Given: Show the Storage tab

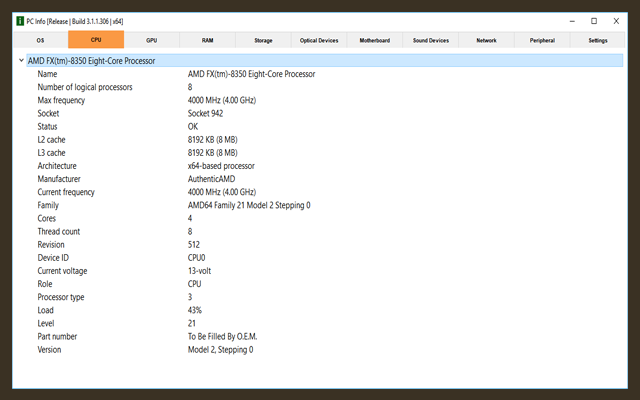Looking at the screenshot, I should (263, 40).
